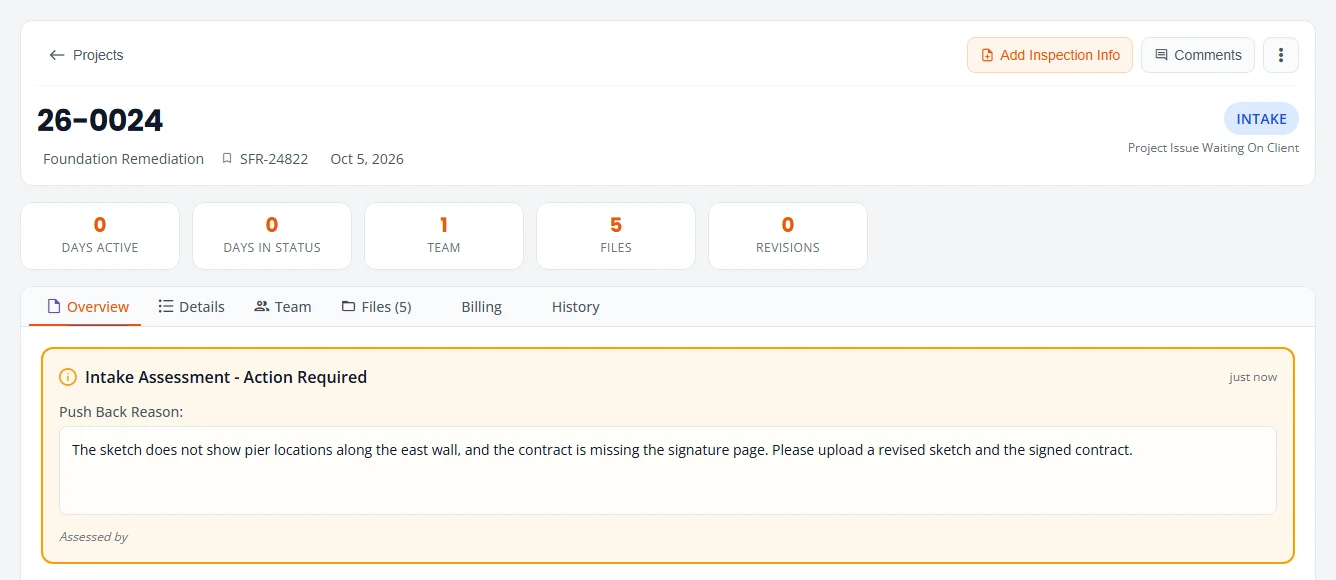Viewport: 1336px width, 580px height.
Task: Switch to the Overview tab
Action: 86,307
